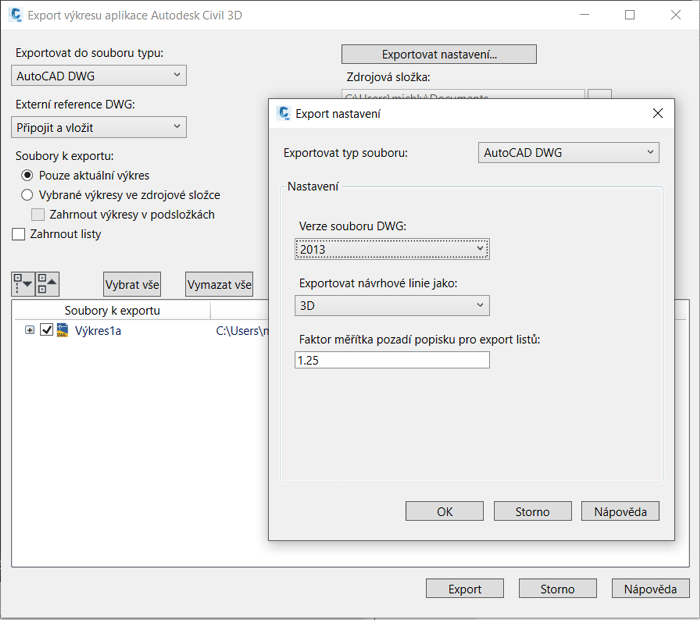700x620 pixels.
Task: Open Exportovat typ souboru dropdown in settings
Action: click(568, 153)
